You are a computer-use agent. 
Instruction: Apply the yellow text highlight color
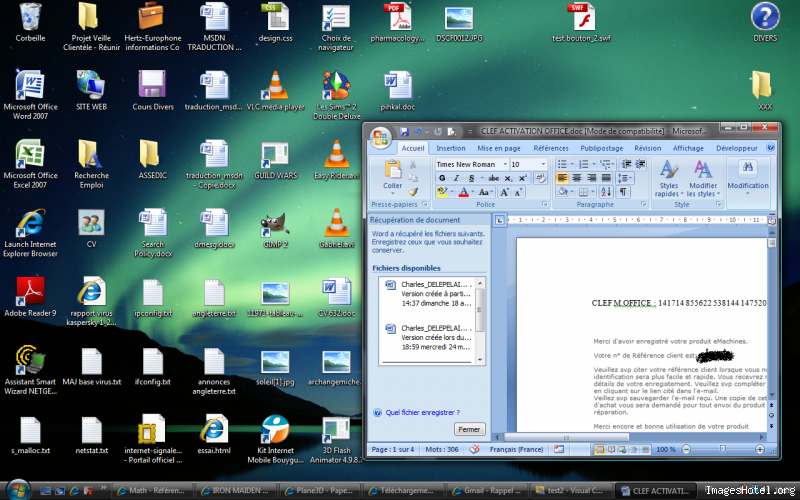[x=442, y=192]
